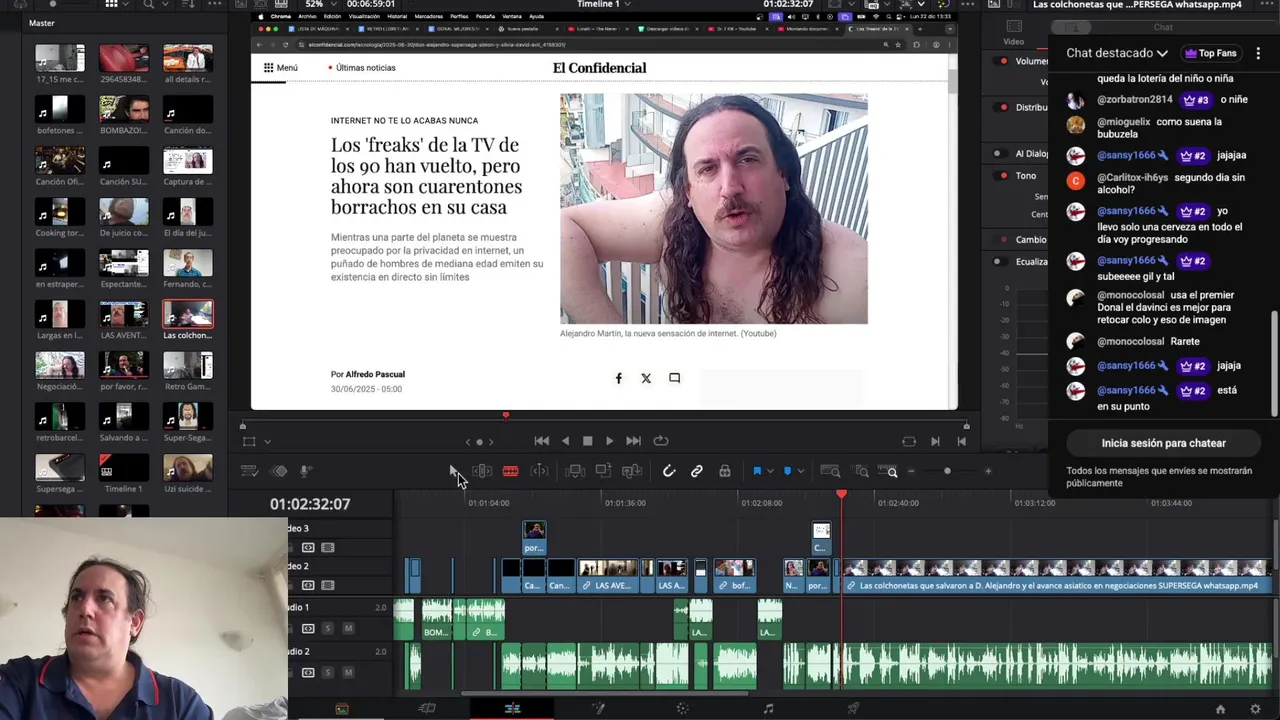
Task: Open the chat three-dot options menu
Action: click(1258, 53)
